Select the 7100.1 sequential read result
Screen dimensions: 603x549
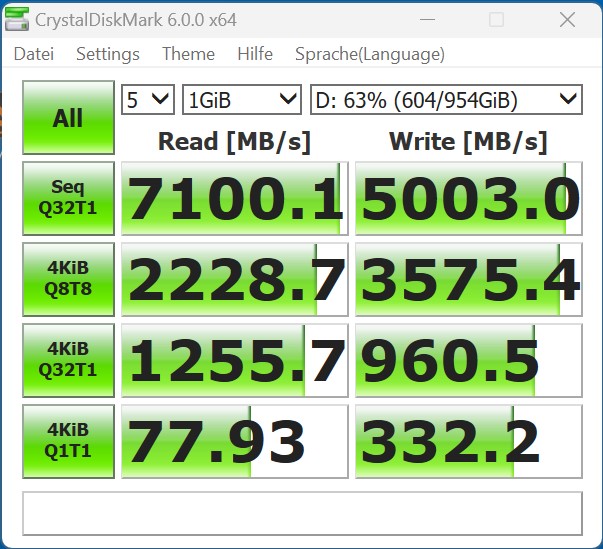235,198
